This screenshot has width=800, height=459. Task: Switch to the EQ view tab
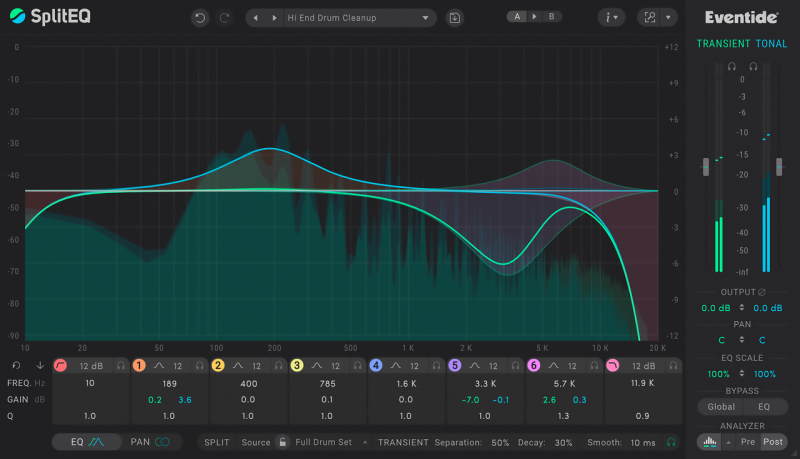click(87, 441)
